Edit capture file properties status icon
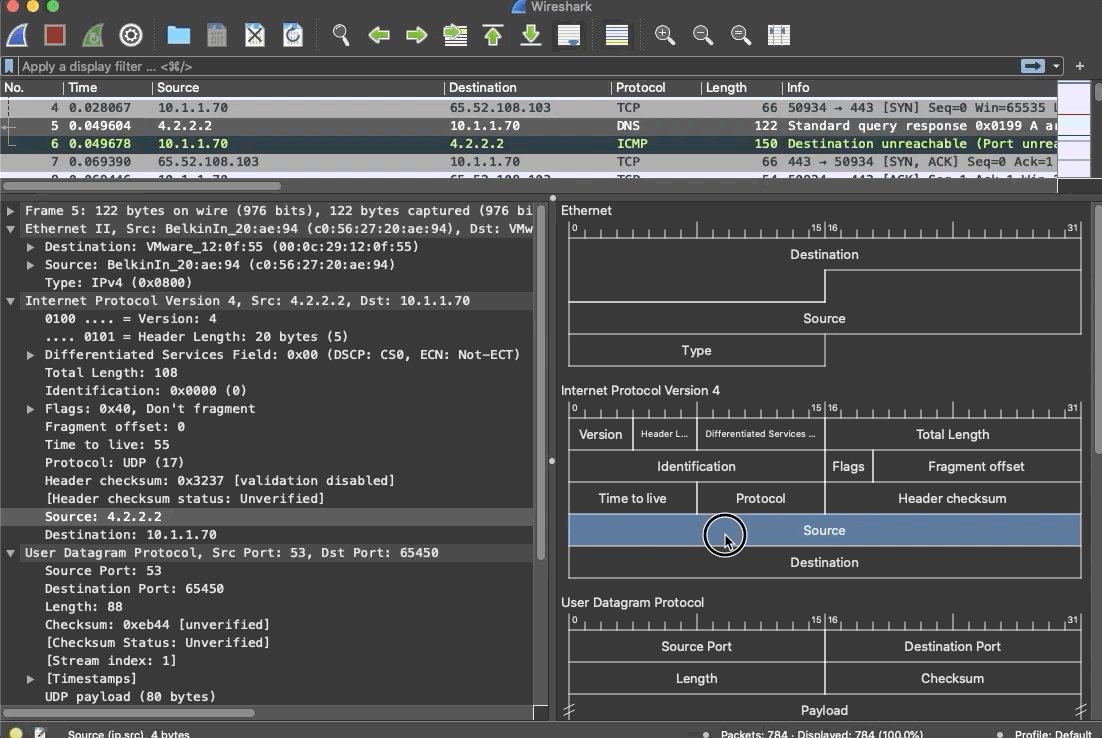Viewport: 1102px width, 738px height. tap(40, 732)
